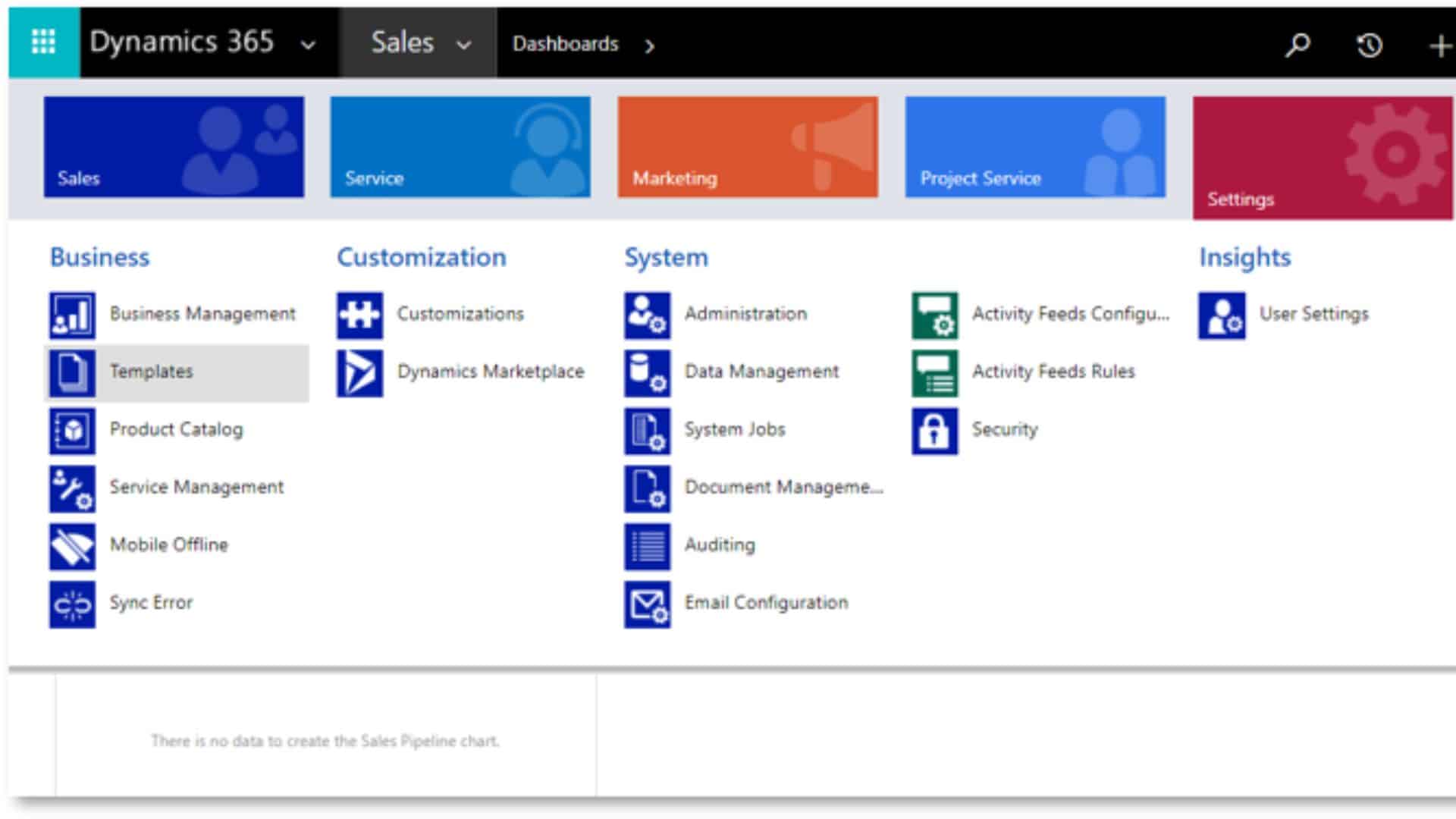Open Activity Feeds Rules link
The width and height of the screenshot is (1456, 819).
(1053, 372)
